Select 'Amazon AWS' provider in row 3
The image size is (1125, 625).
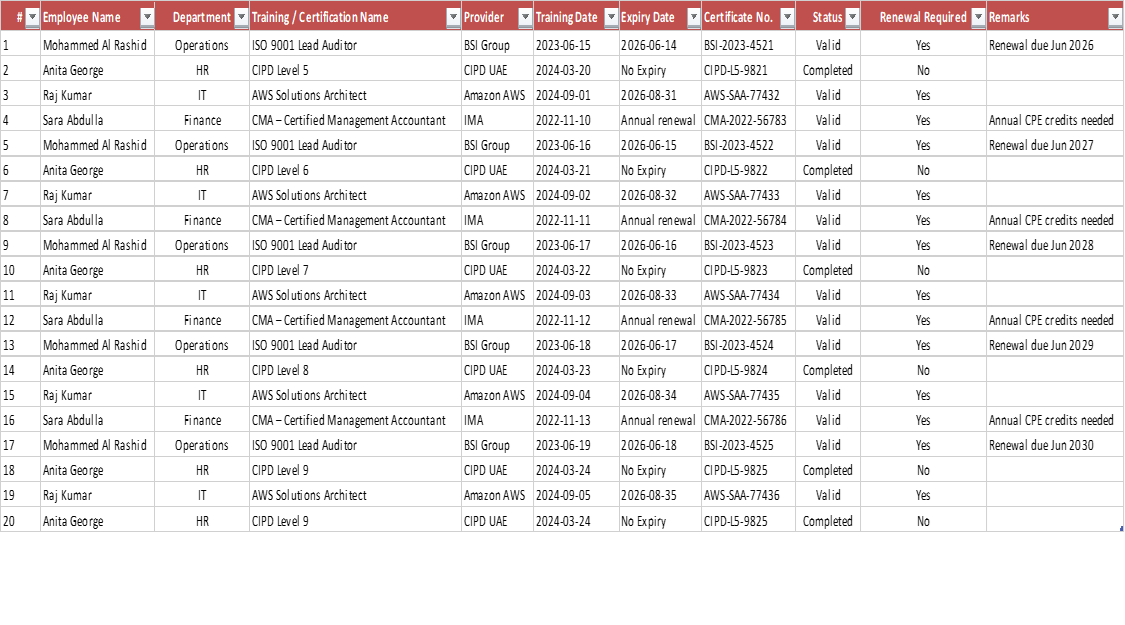[x=497, y=95]
